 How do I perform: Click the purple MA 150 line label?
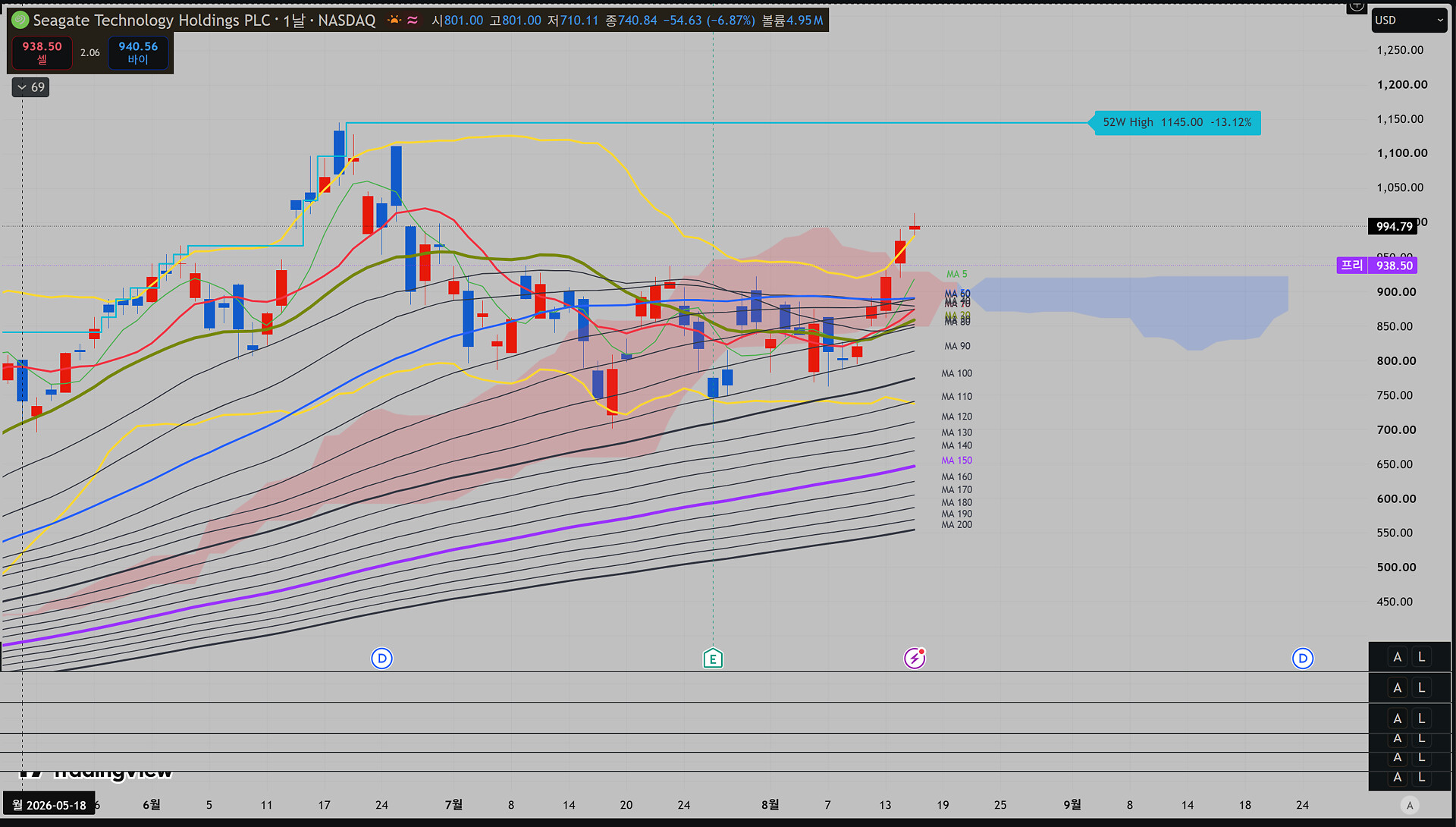click(957, 461)
